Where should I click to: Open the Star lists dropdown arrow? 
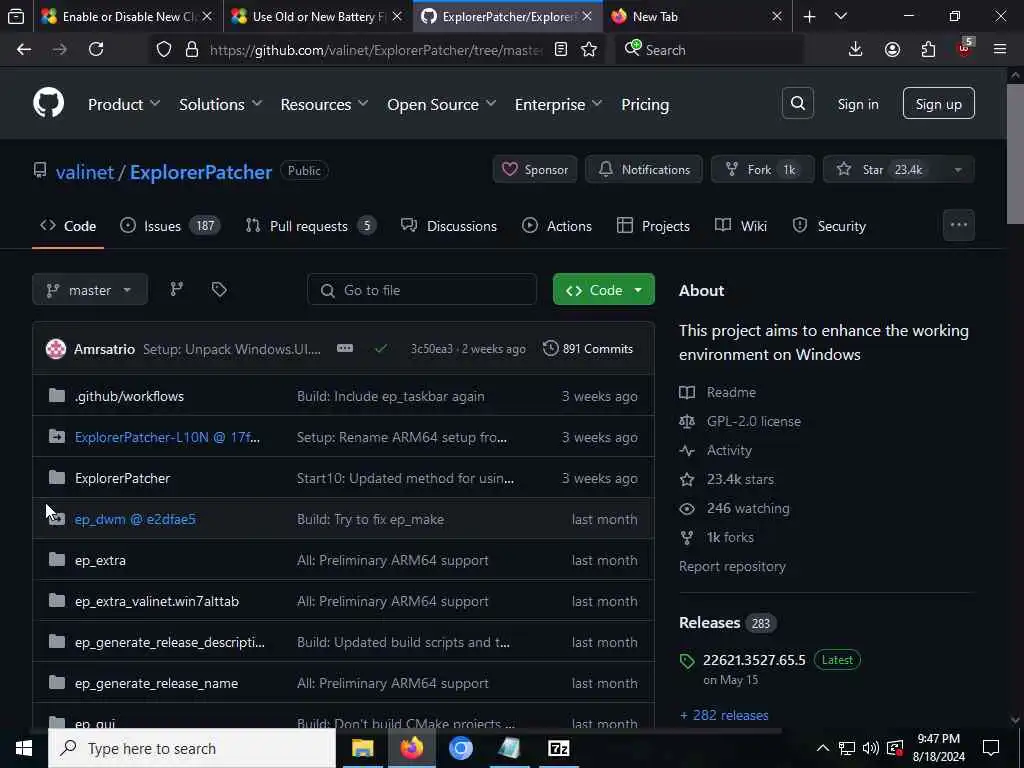click(957, 170)
